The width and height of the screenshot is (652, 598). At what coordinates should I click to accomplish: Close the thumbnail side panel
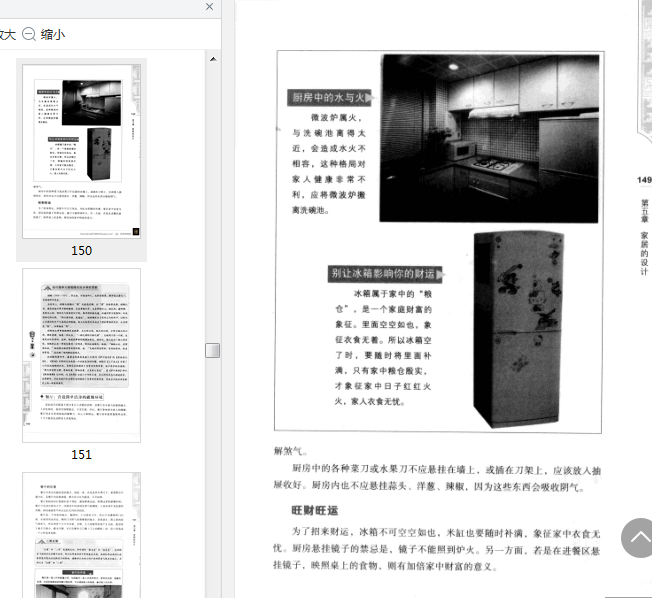[210, 7]
